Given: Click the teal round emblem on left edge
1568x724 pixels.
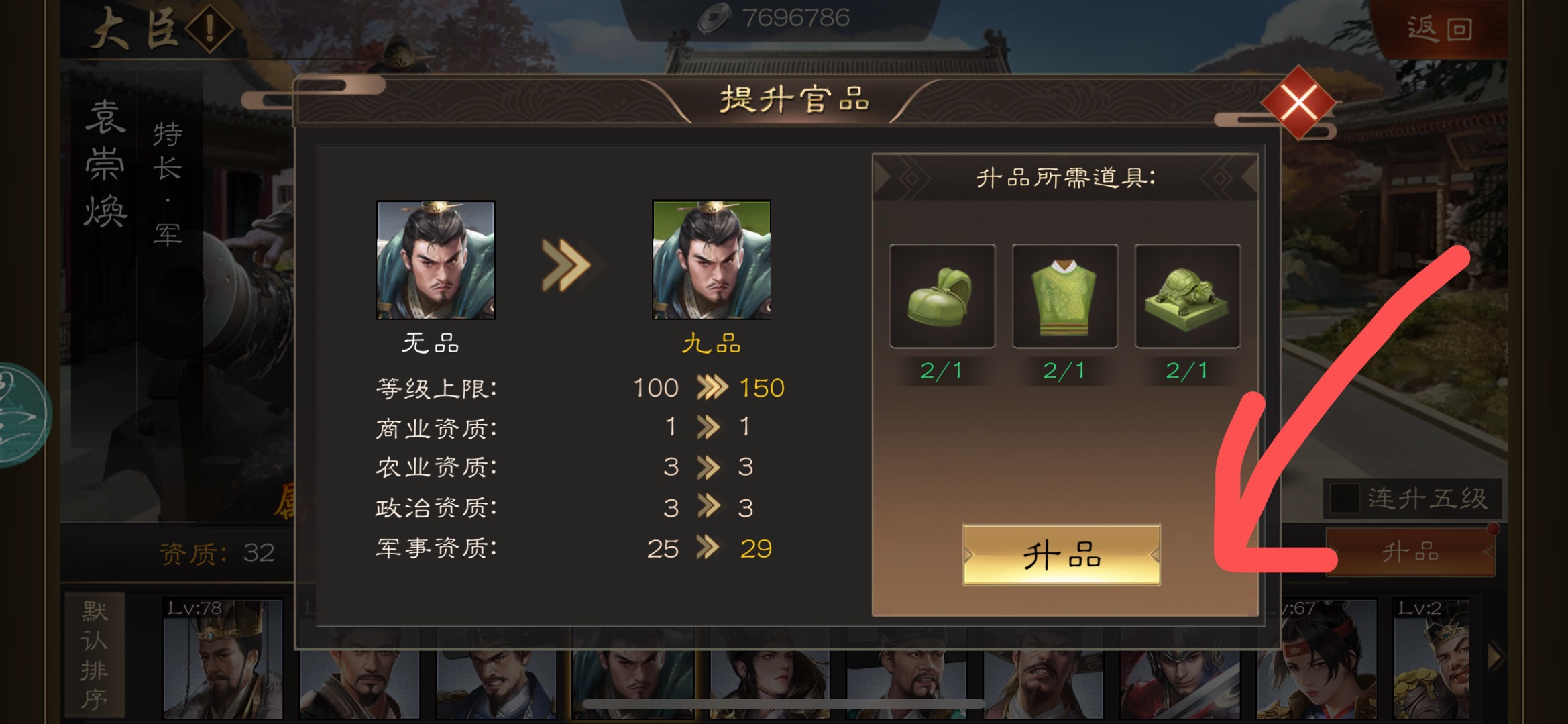Looking at the screenshot, I should point(21,415).
